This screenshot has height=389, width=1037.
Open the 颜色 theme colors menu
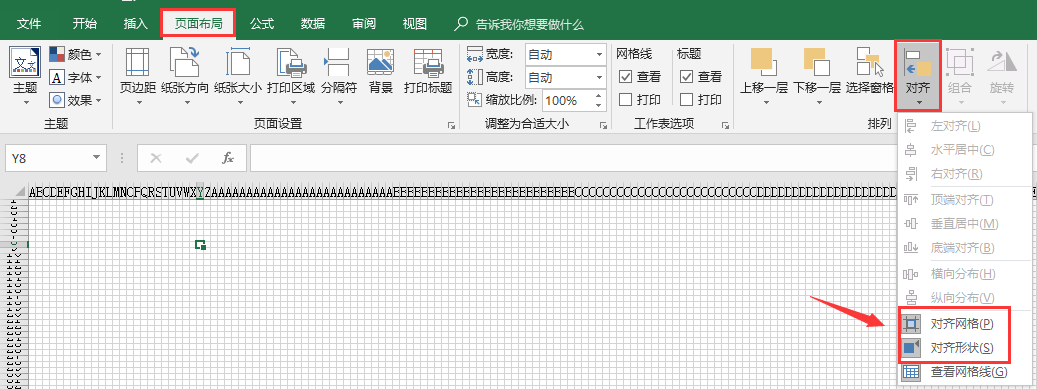pyautogui.click(x=76, y=54)
